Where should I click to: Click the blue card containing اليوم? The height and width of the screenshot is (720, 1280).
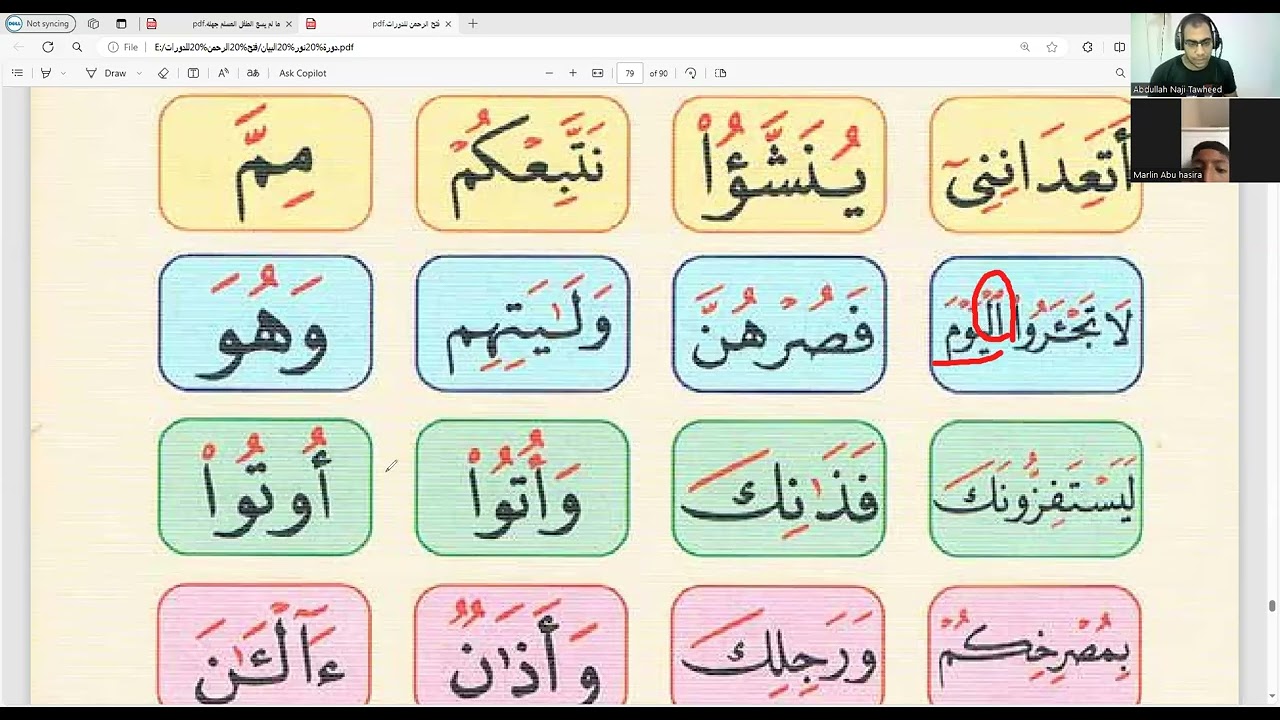point(1036,323)
